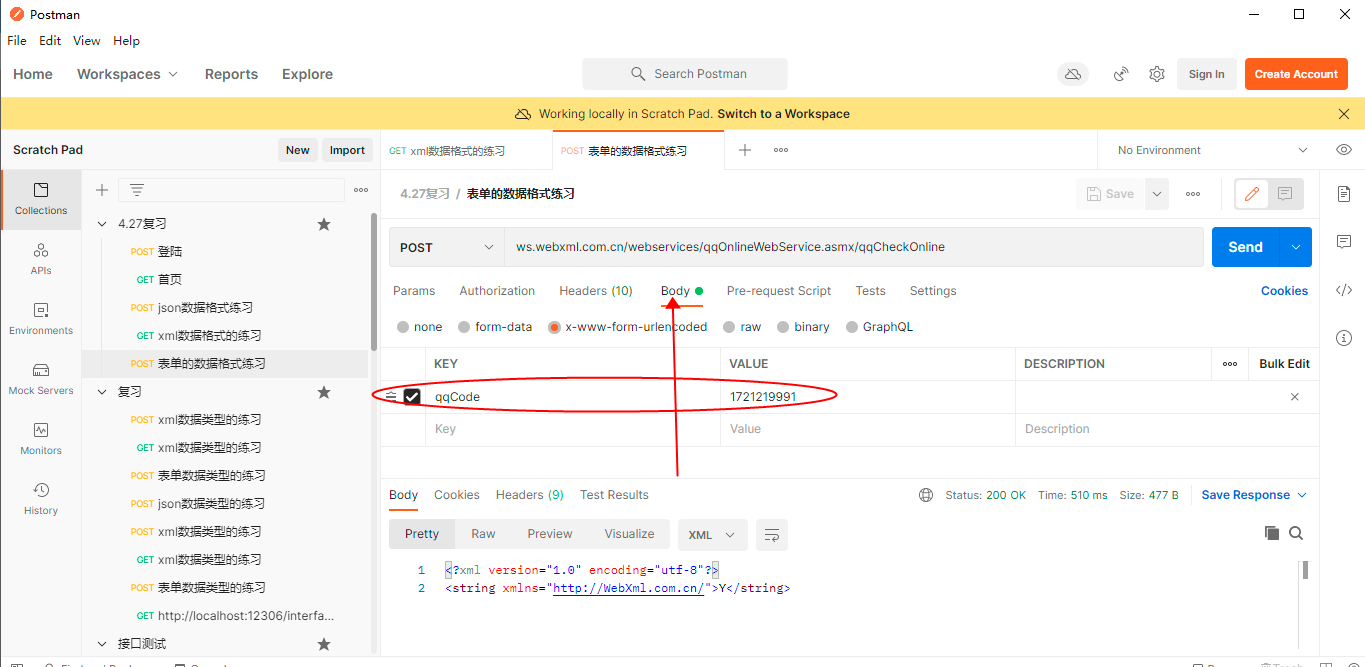The width and height of the screenshot is (1365, 667).
Task: Switch to the Params tab
Action: coord(414,291)
